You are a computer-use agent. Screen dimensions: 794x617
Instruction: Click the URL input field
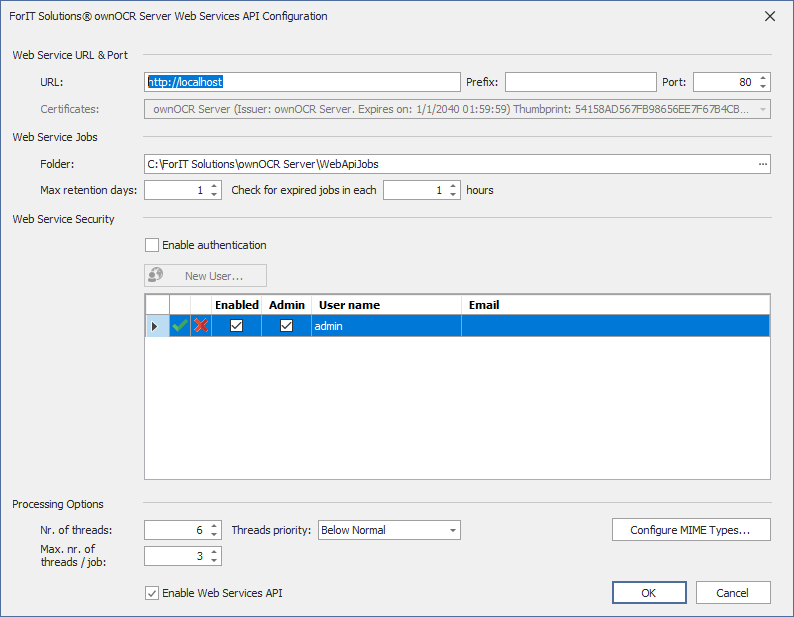click(302, 82)
